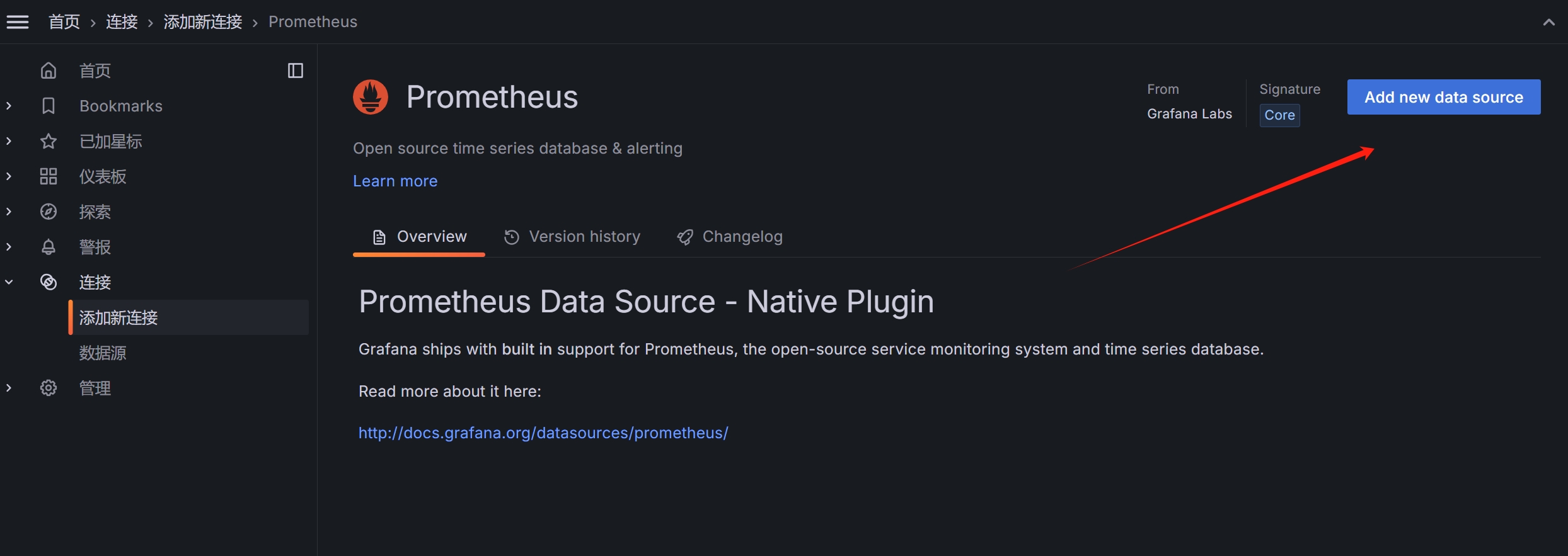Screen dimensions: 1568x556
Task: Open Bookmarks in the sidebar
Action: coord(121,106)
